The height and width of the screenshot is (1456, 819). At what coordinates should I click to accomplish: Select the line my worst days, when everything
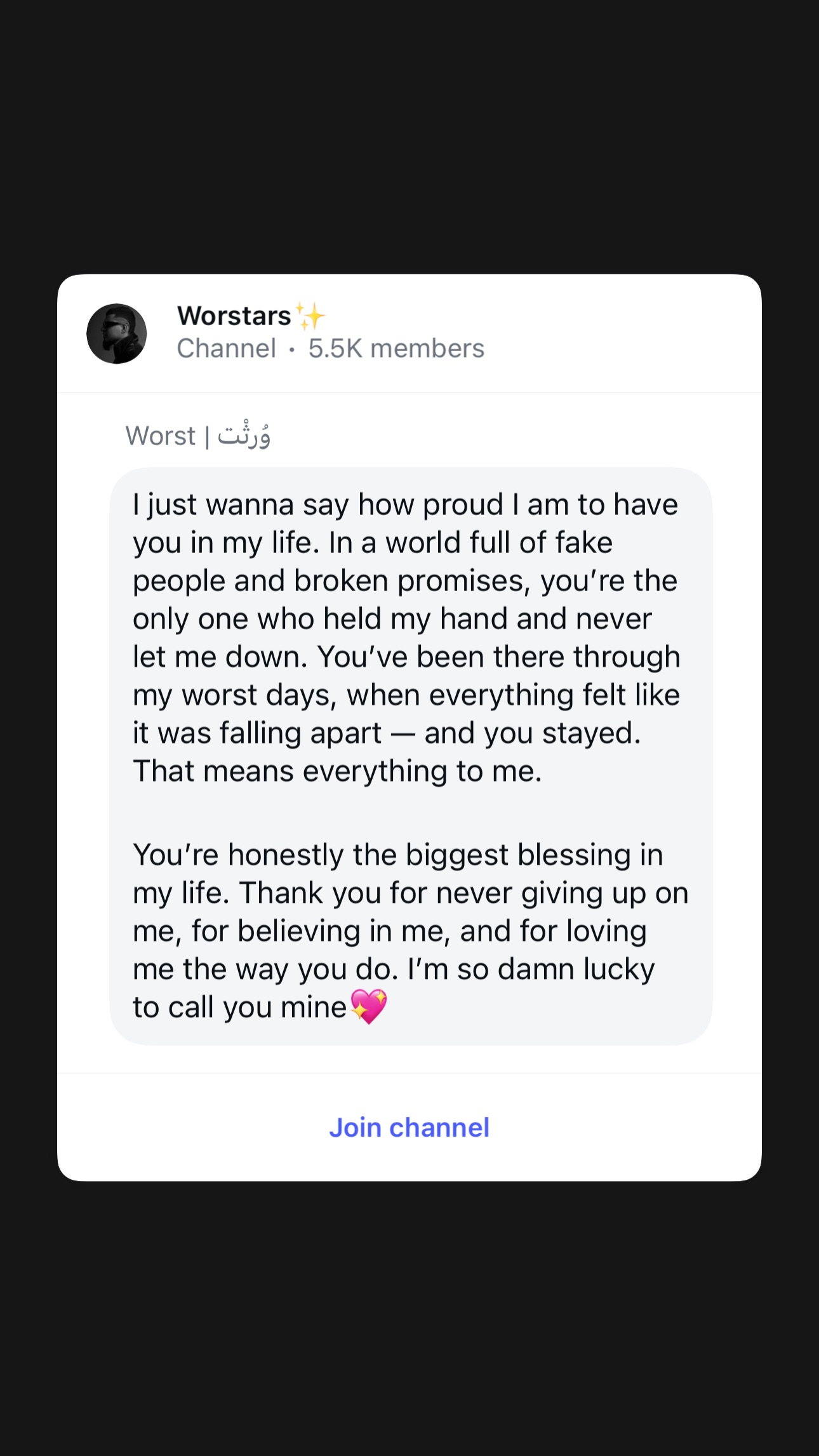406,696
